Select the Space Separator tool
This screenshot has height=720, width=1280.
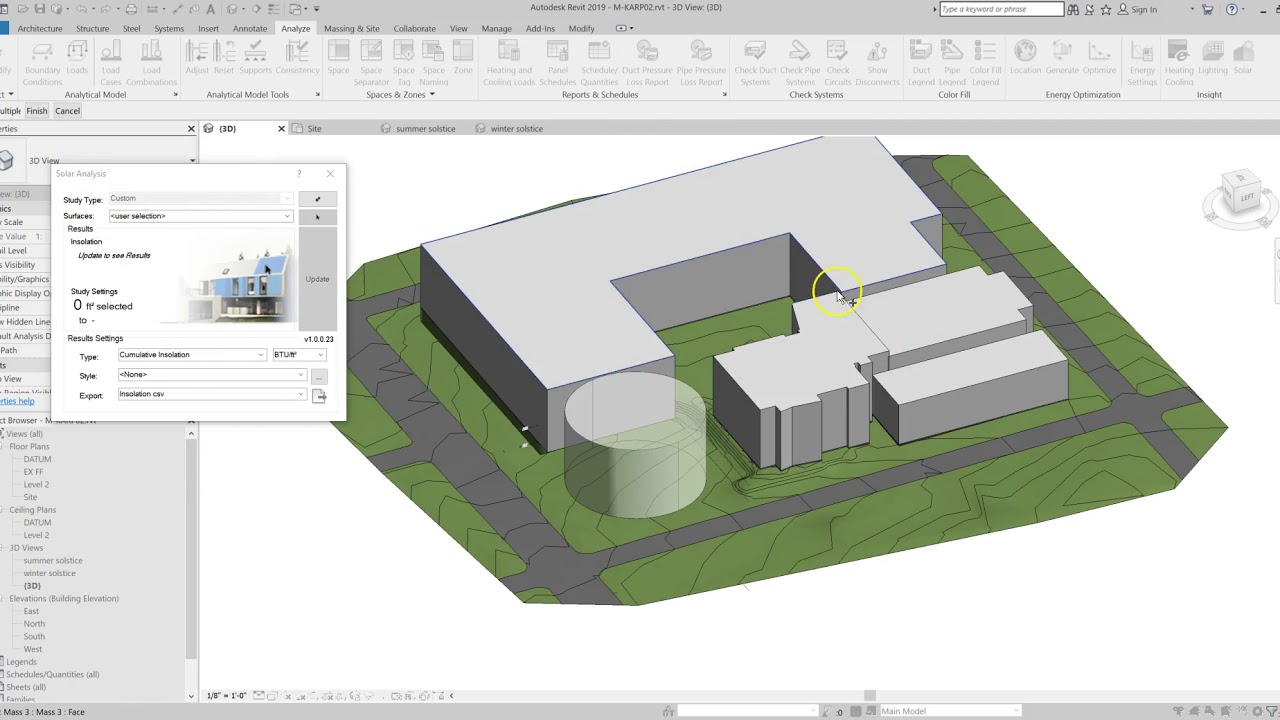[x=371, y=62]
